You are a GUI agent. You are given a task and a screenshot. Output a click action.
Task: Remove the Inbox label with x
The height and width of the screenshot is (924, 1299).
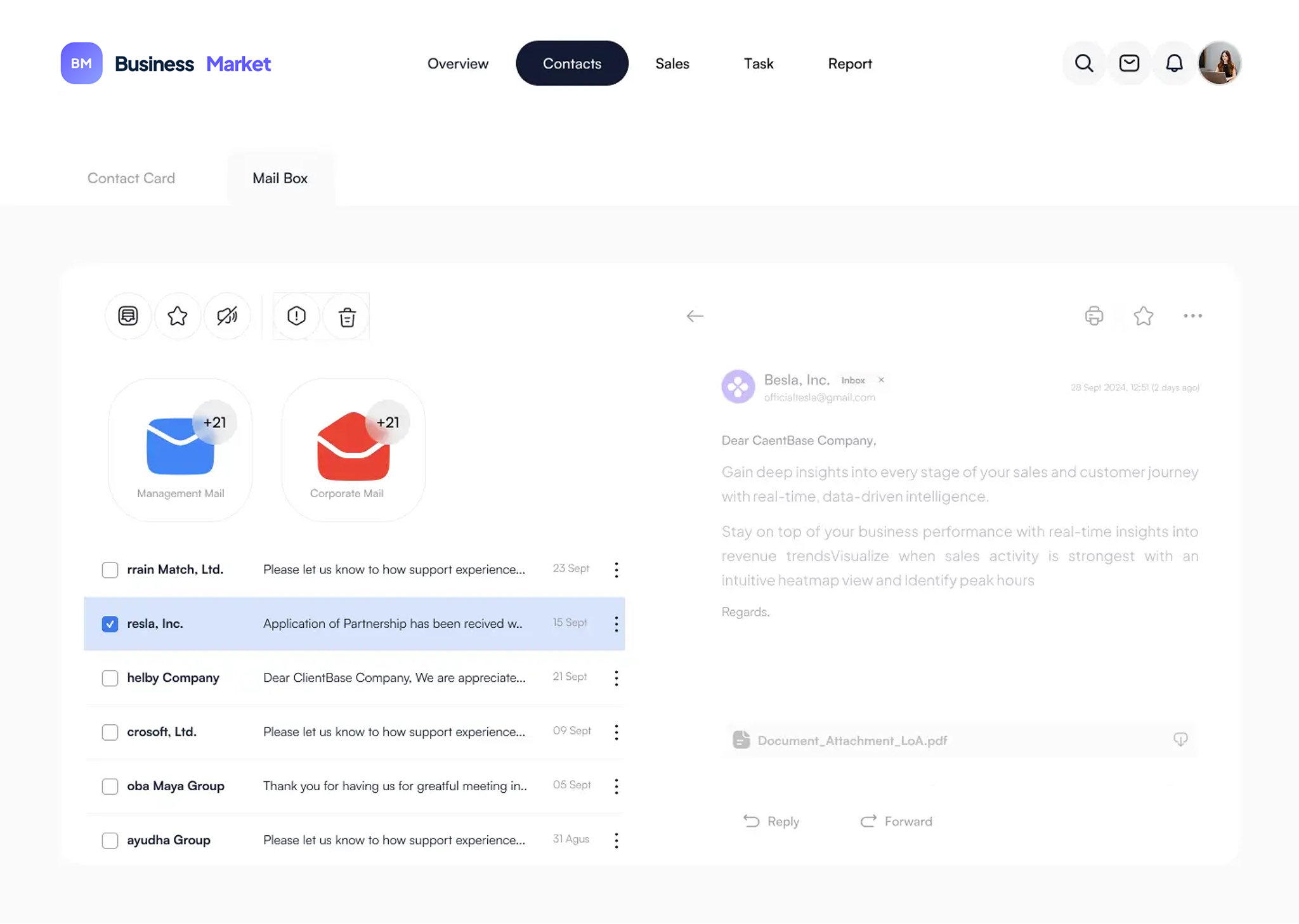point(881,380)
